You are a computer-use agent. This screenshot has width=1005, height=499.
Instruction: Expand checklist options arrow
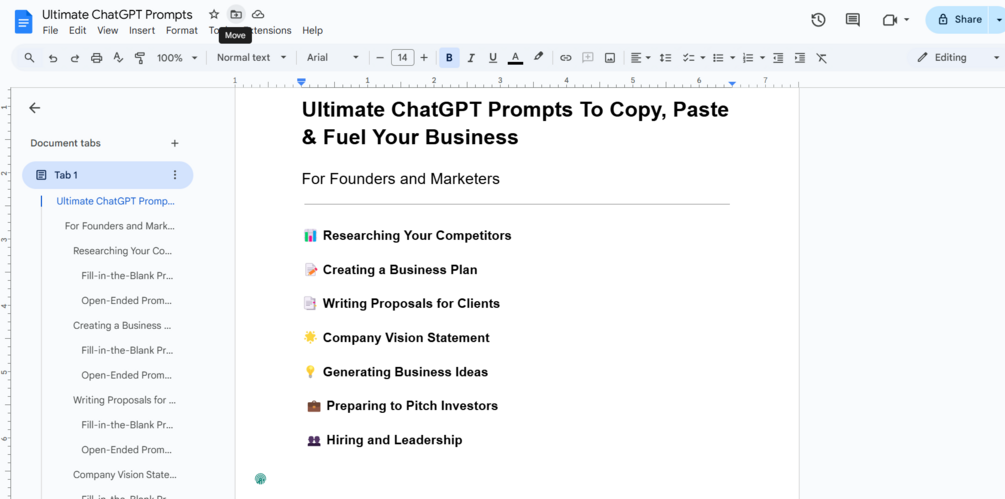coord(702,58)
